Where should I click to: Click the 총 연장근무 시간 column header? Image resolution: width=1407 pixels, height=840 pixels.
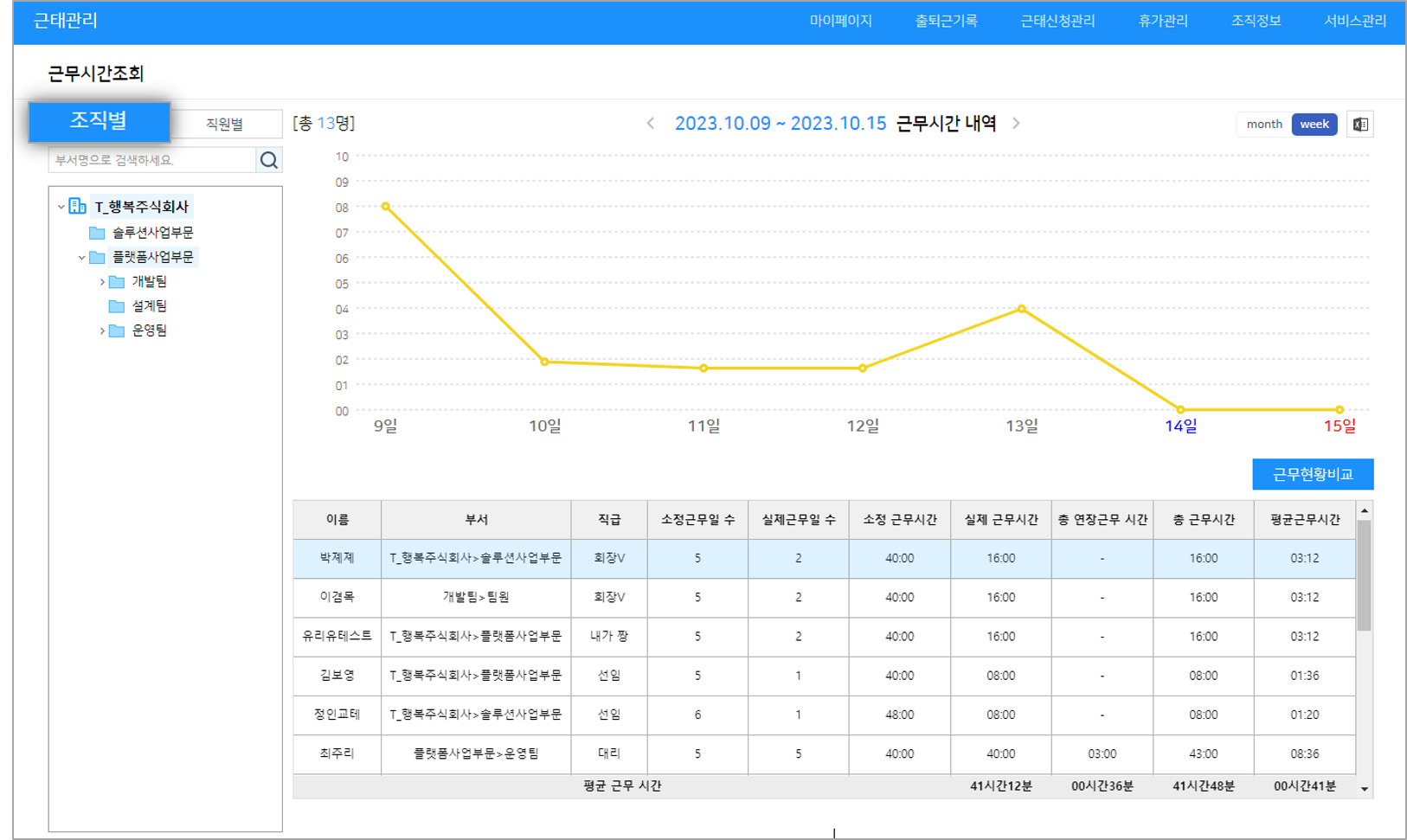(1102, 520)
